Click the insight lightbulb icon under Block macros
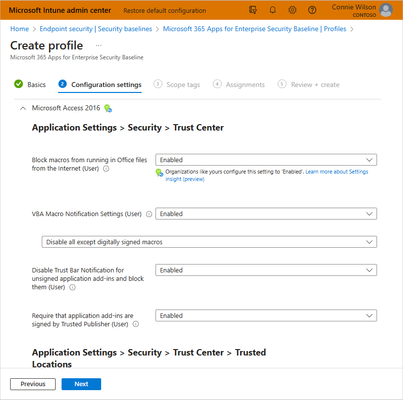The width and height of the screenshot is (403, 400). [x=159, y=173]
